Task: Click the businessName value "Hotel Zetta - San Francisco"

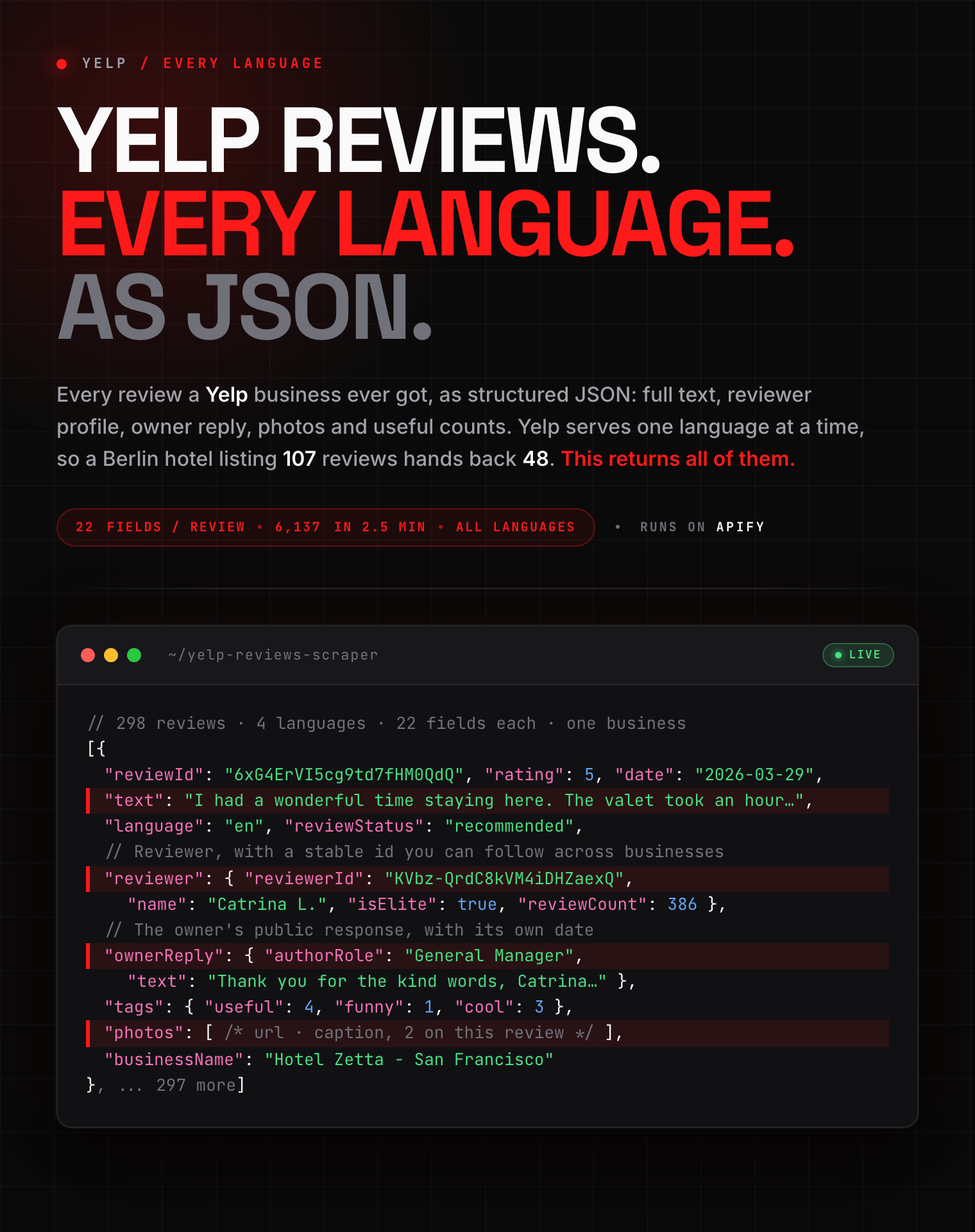Action: click(409, 1059)
